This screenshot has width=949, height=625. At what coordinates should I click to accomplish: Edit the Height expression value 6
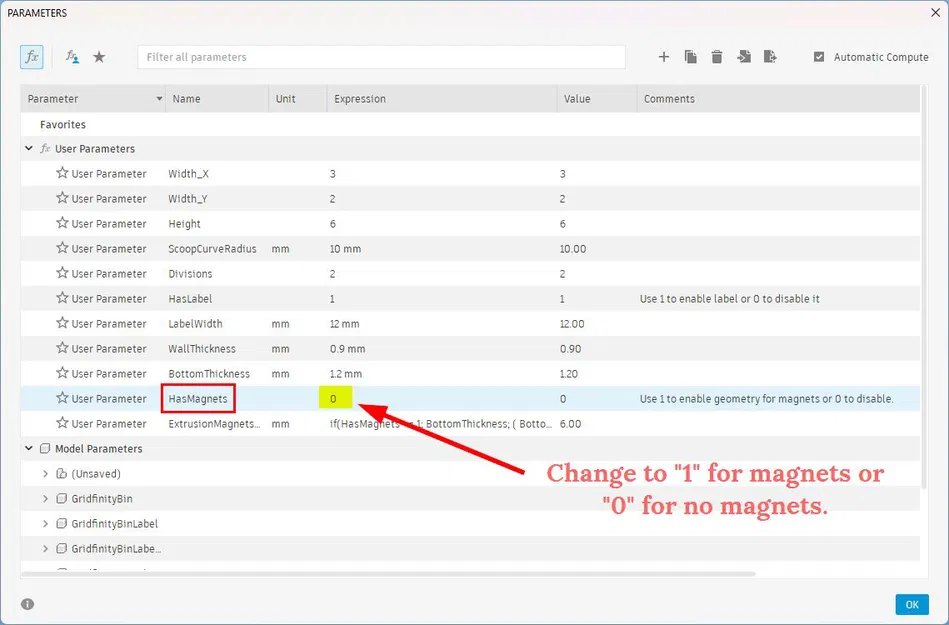332,224
